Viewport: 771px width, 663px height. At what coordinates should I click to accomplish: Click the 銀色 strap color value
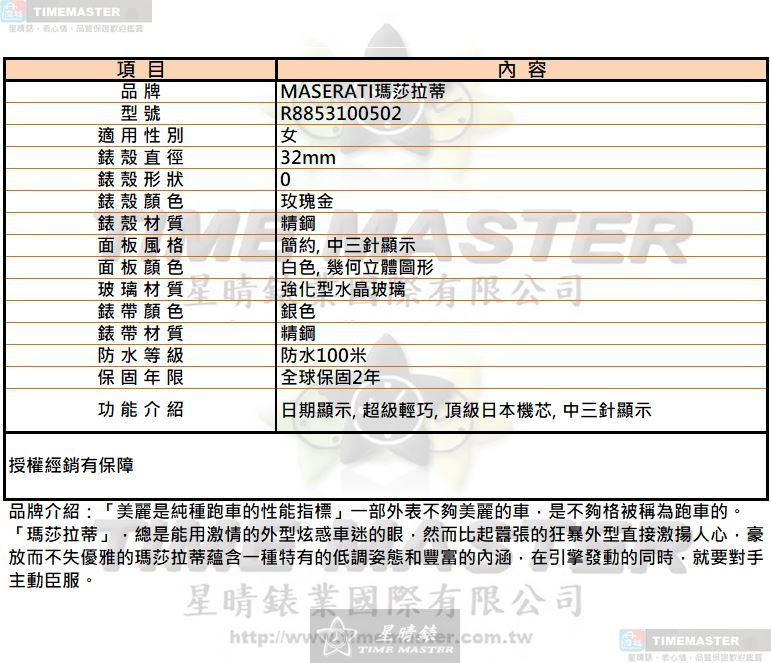point(298,311)
